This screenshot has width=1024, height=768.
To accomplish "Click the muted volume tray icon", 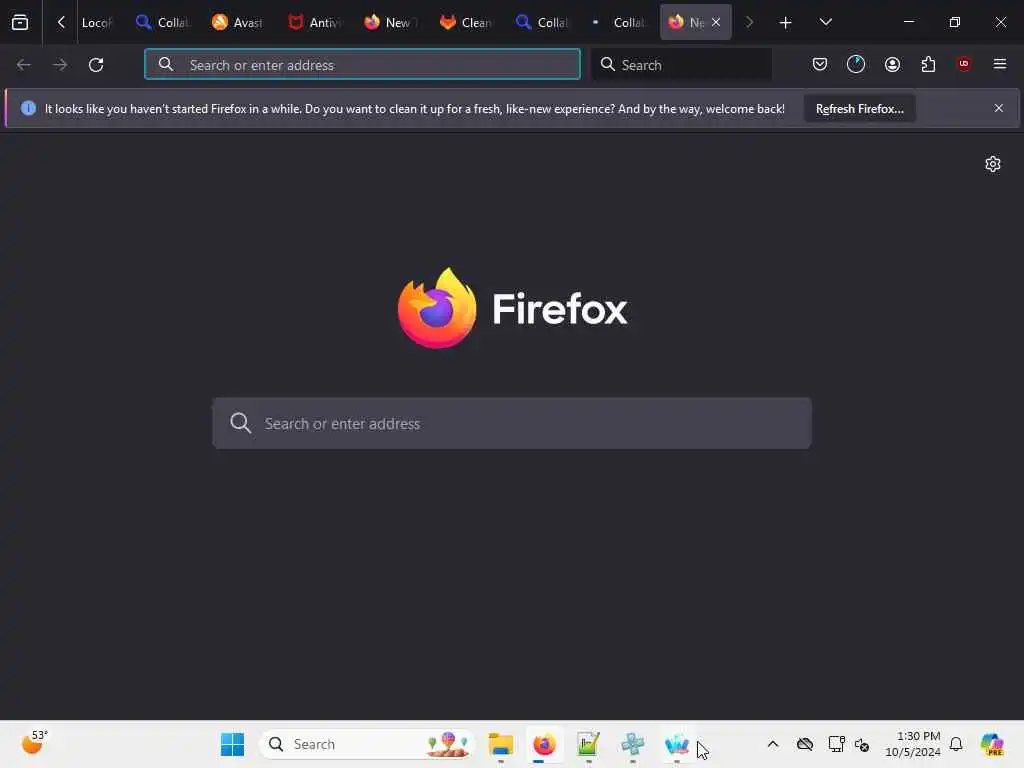I will [x=861, y=744].
